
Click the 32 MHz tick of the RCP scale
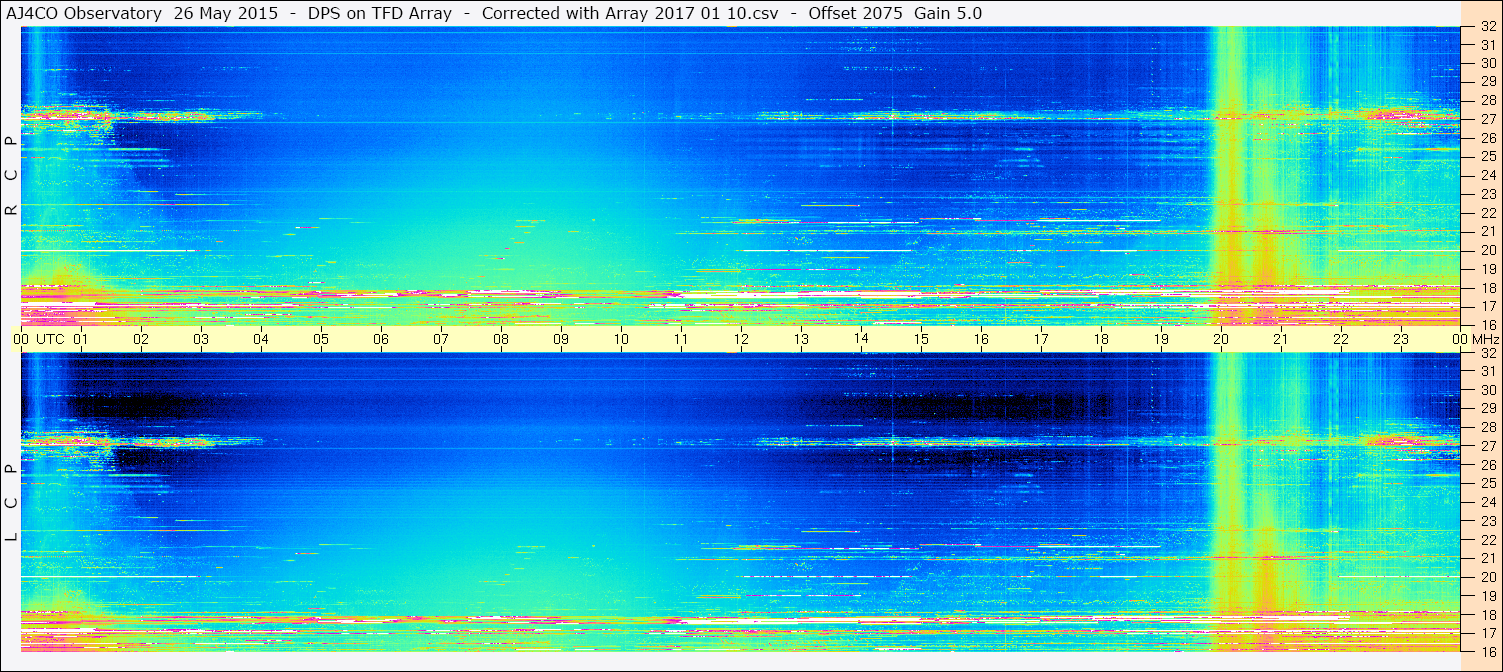[1488, 26]
